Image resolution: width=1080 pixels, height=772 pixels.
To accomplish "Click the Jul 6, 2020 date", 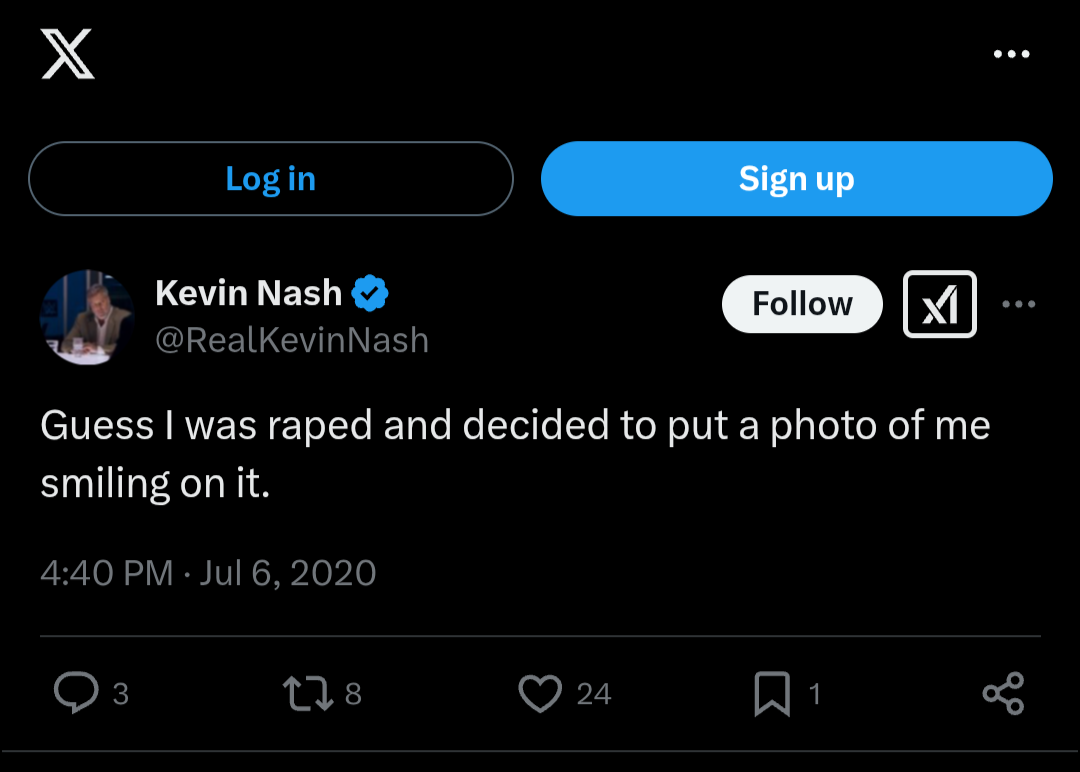I will (x=288, y=573).
